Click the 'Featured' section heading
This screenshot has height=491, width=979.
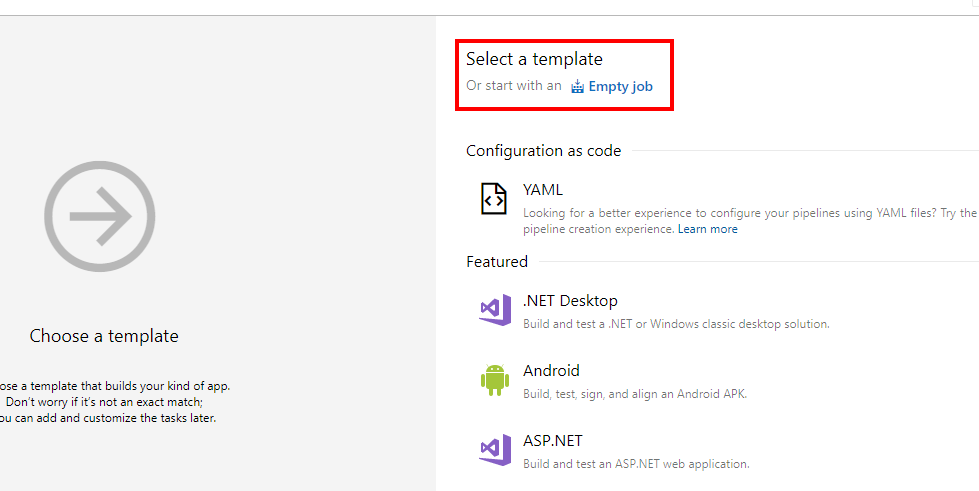click(x=497, y=262)
